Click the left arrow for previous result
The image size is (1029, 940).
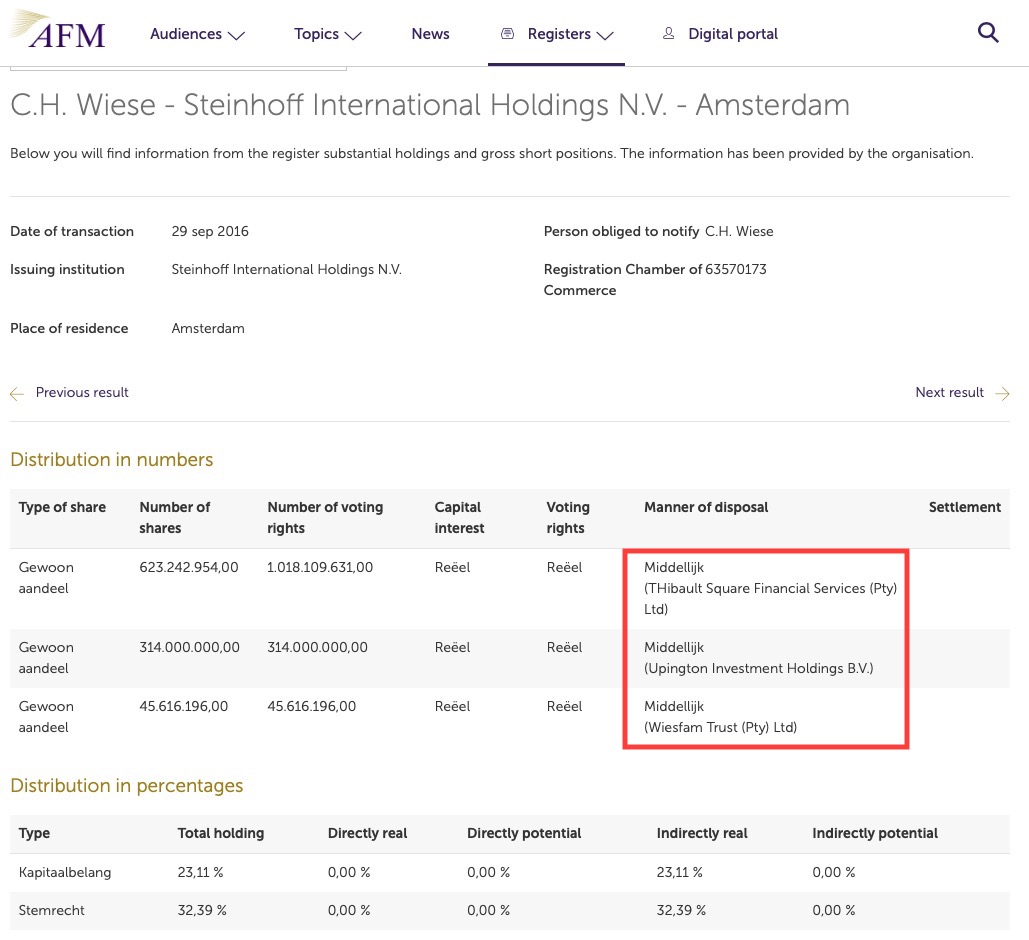[17, 394]
